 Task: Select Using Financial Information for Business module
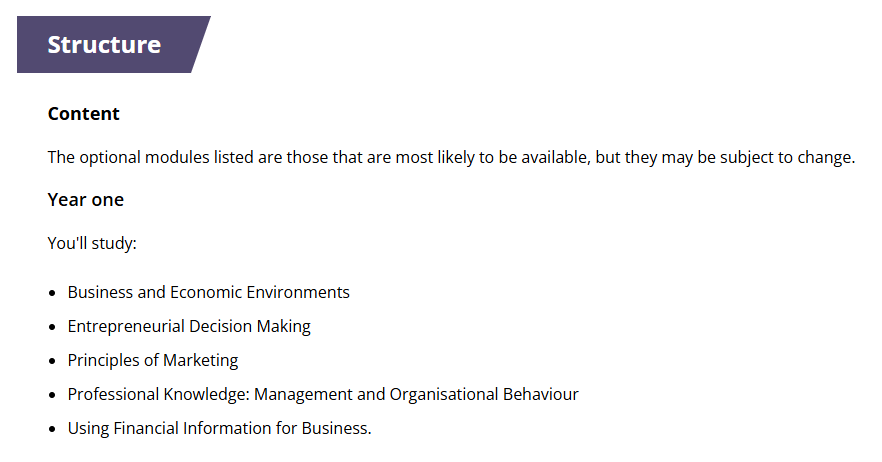click(x=219, y=428)
